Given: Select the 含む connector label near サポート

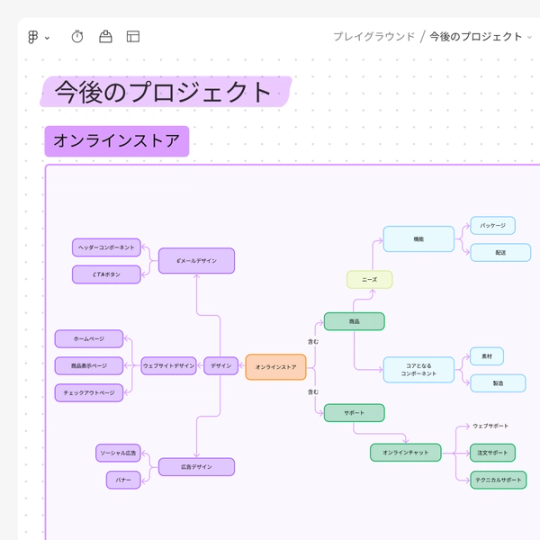Looking at the screenshot, I should point(313,392).
